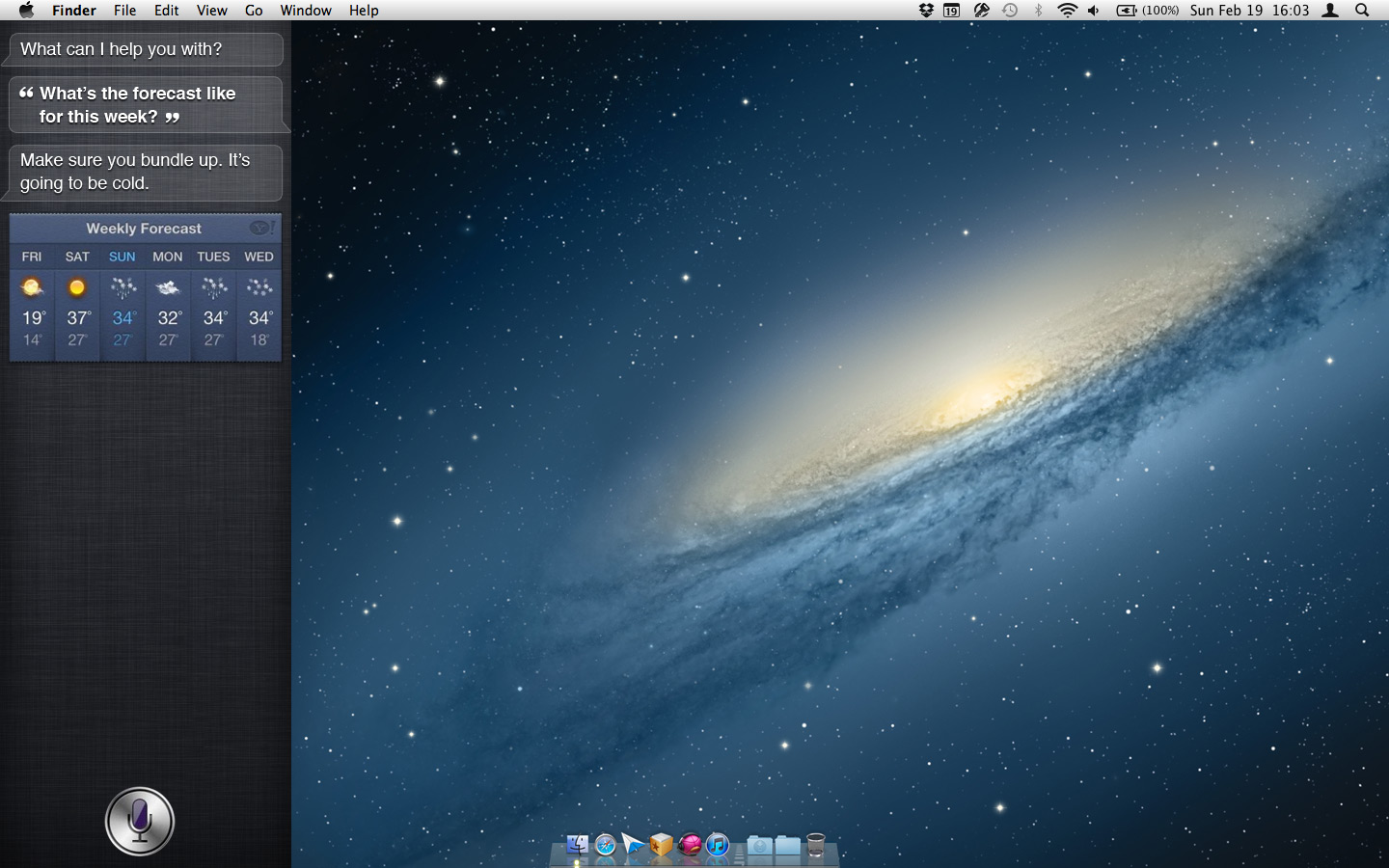Image resolution: width=1389 pixels, height=868 pixels.
Task: Open Finder from the Dock
Action: pyautogui.click(x=577, y=845)
